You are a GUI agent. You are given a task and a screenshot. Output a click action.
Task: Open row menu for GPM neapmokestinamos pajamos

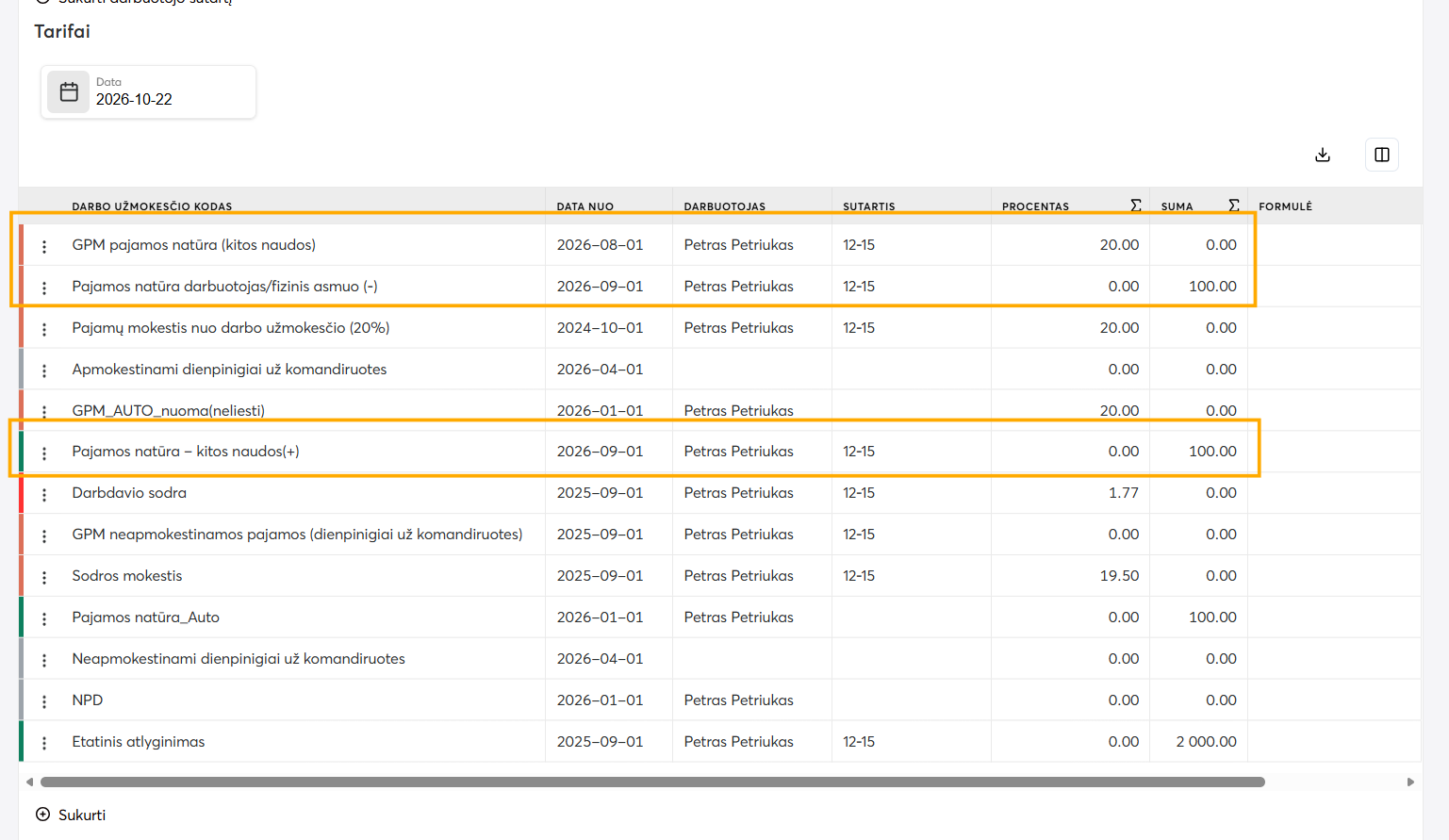coord(44,536)
